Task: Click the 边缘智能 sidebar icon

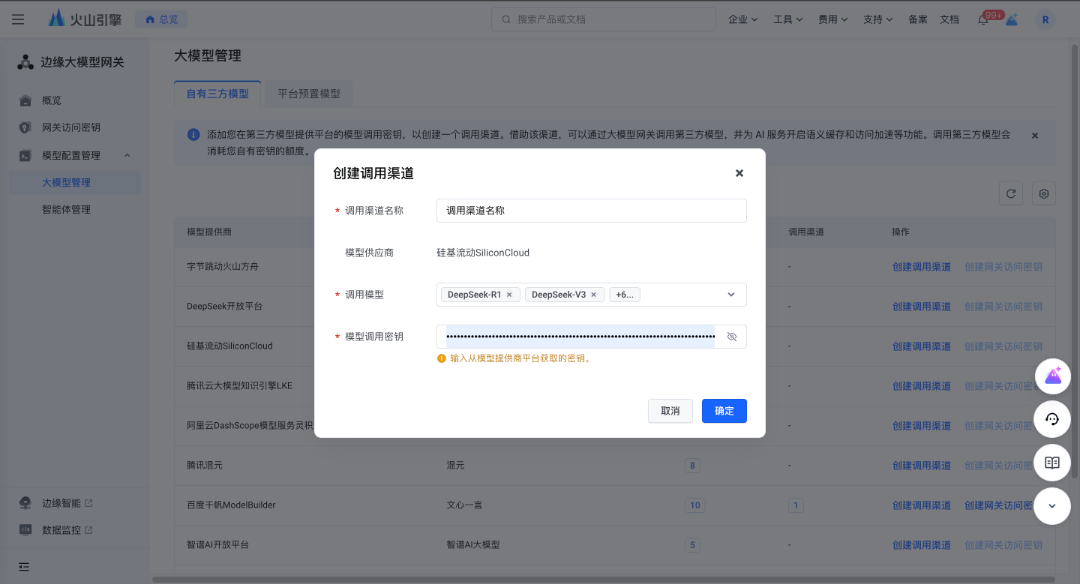Action: coord(25,503)
